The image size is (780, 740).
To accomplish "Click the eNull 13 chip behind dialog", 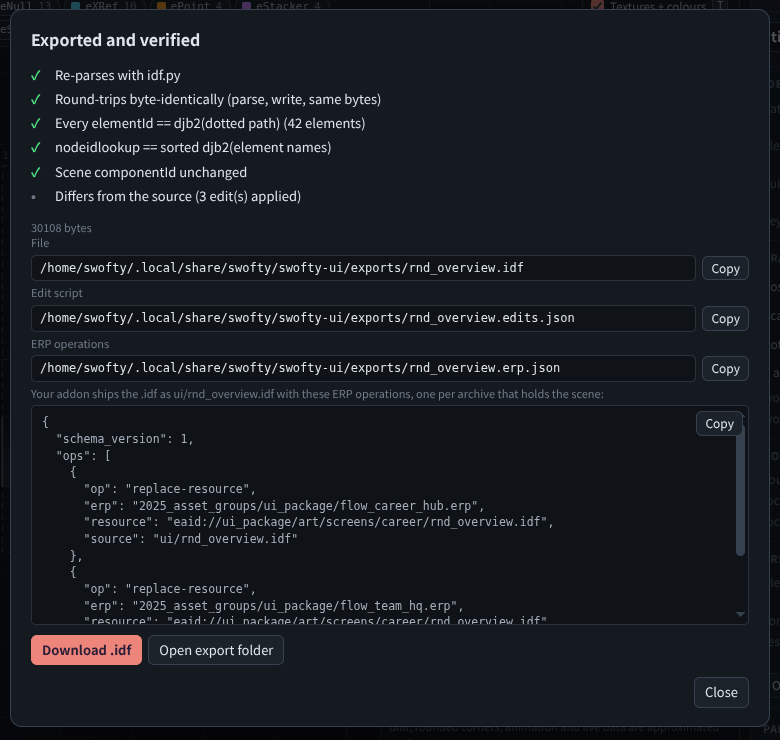I will (x=27, y=5).
